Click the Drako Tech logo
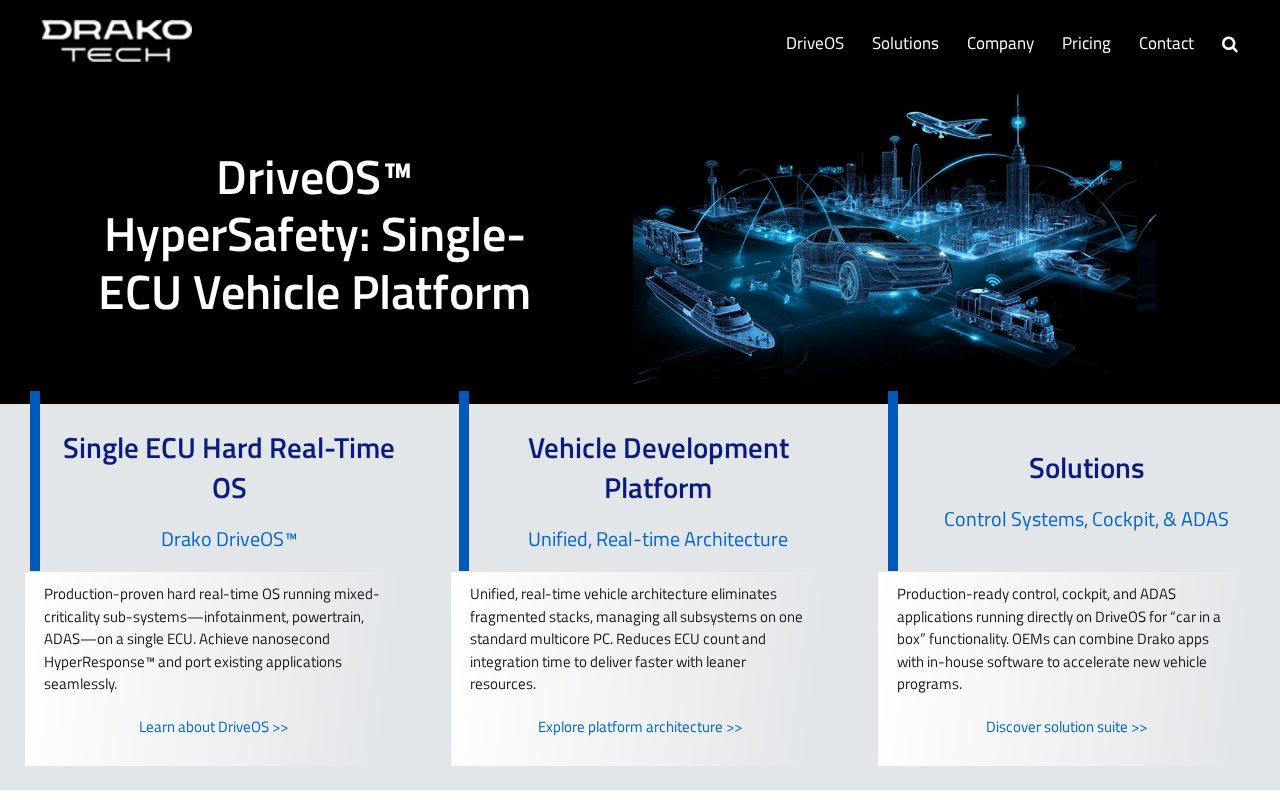This screenshot has height=800, width=1280. 117,41
